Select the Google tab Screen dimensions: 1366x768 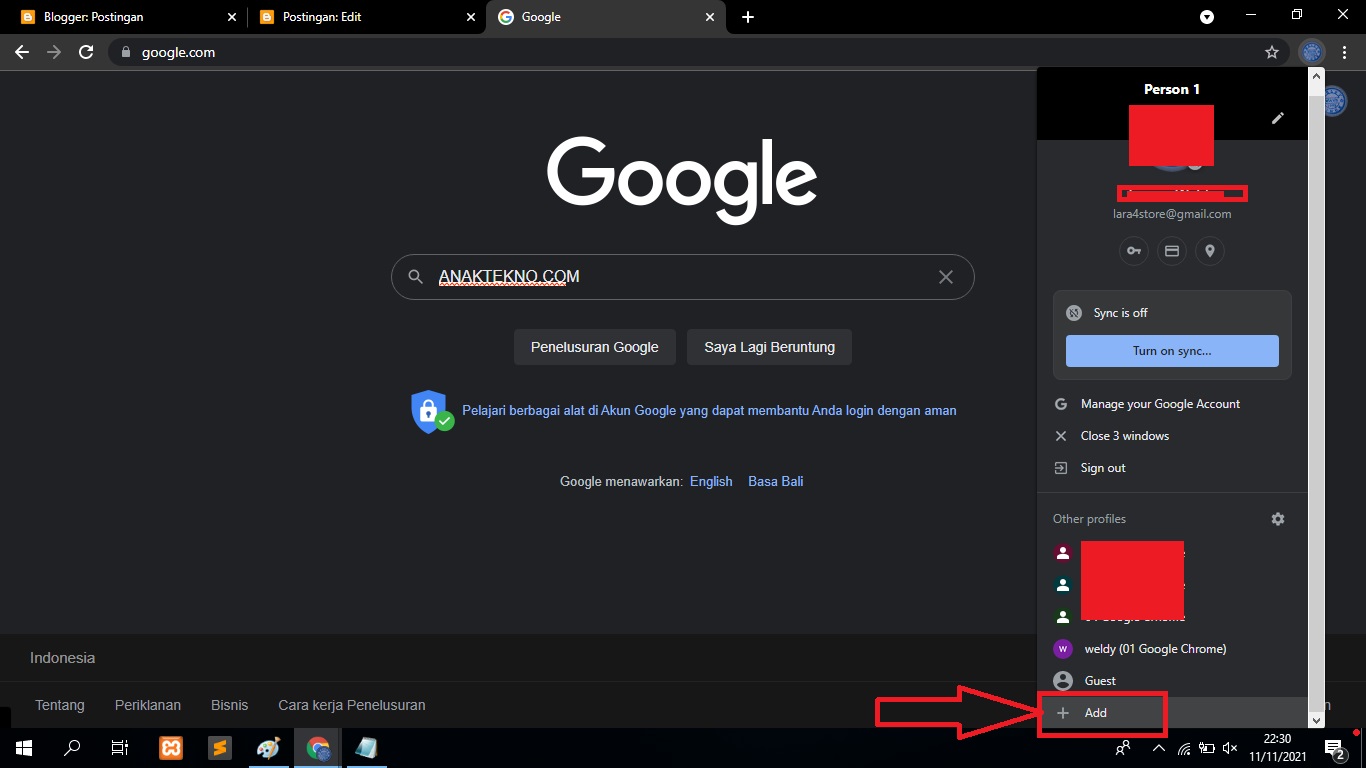click(604, 17)
